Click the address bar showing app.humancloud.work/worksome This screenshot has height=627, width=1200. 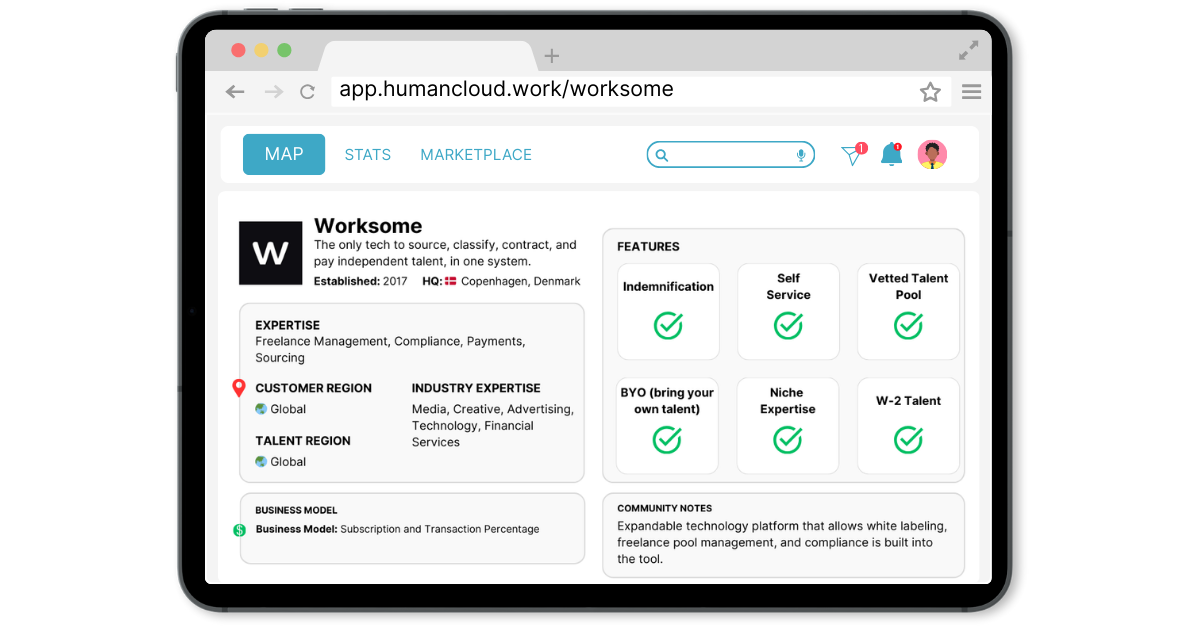[x=640, y=91]
